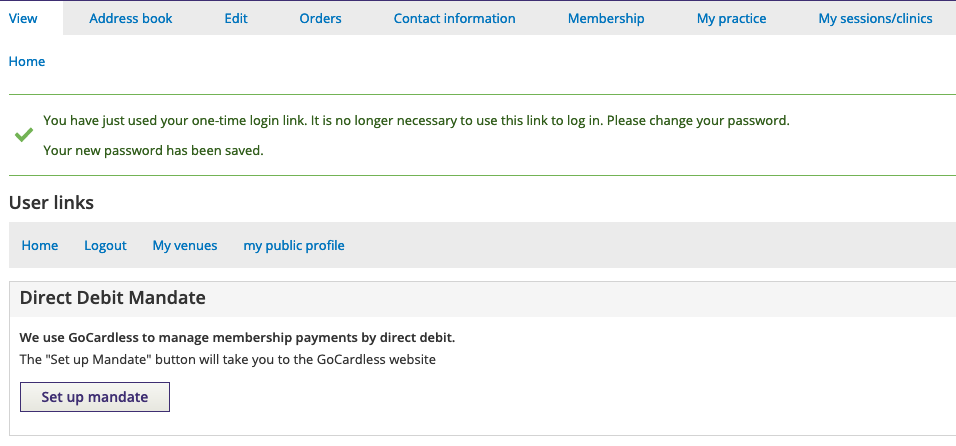This screenshot has height=446, width=956.
Task: Go to the Orders tab
Action: point(320,18)
